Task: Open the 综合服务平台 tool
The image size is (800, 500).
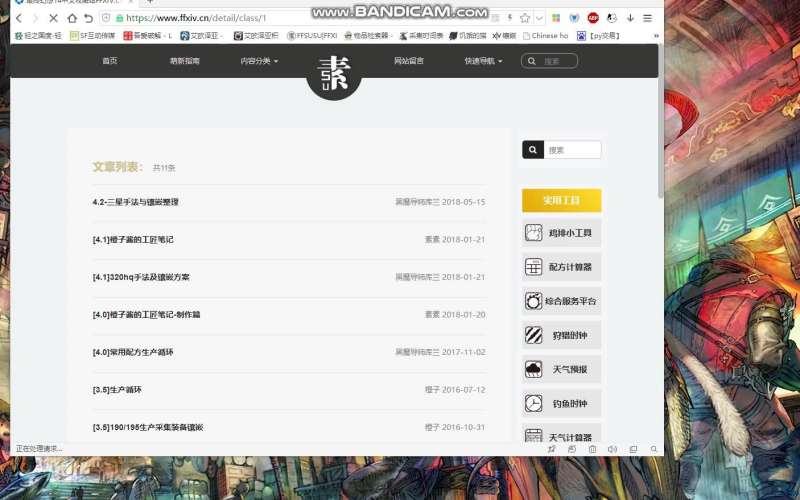Action: point(561,301)
